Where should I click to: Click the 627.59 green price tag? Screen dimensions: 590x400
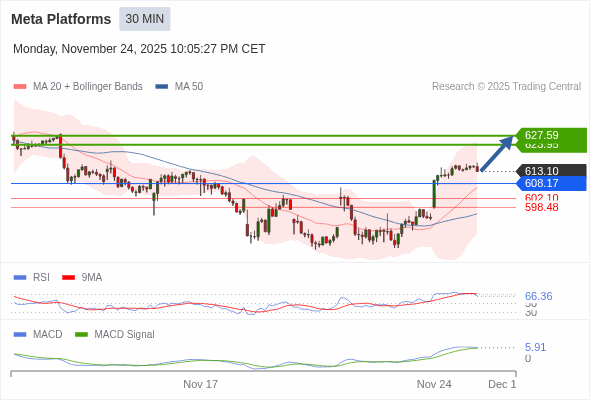(551, 135)
